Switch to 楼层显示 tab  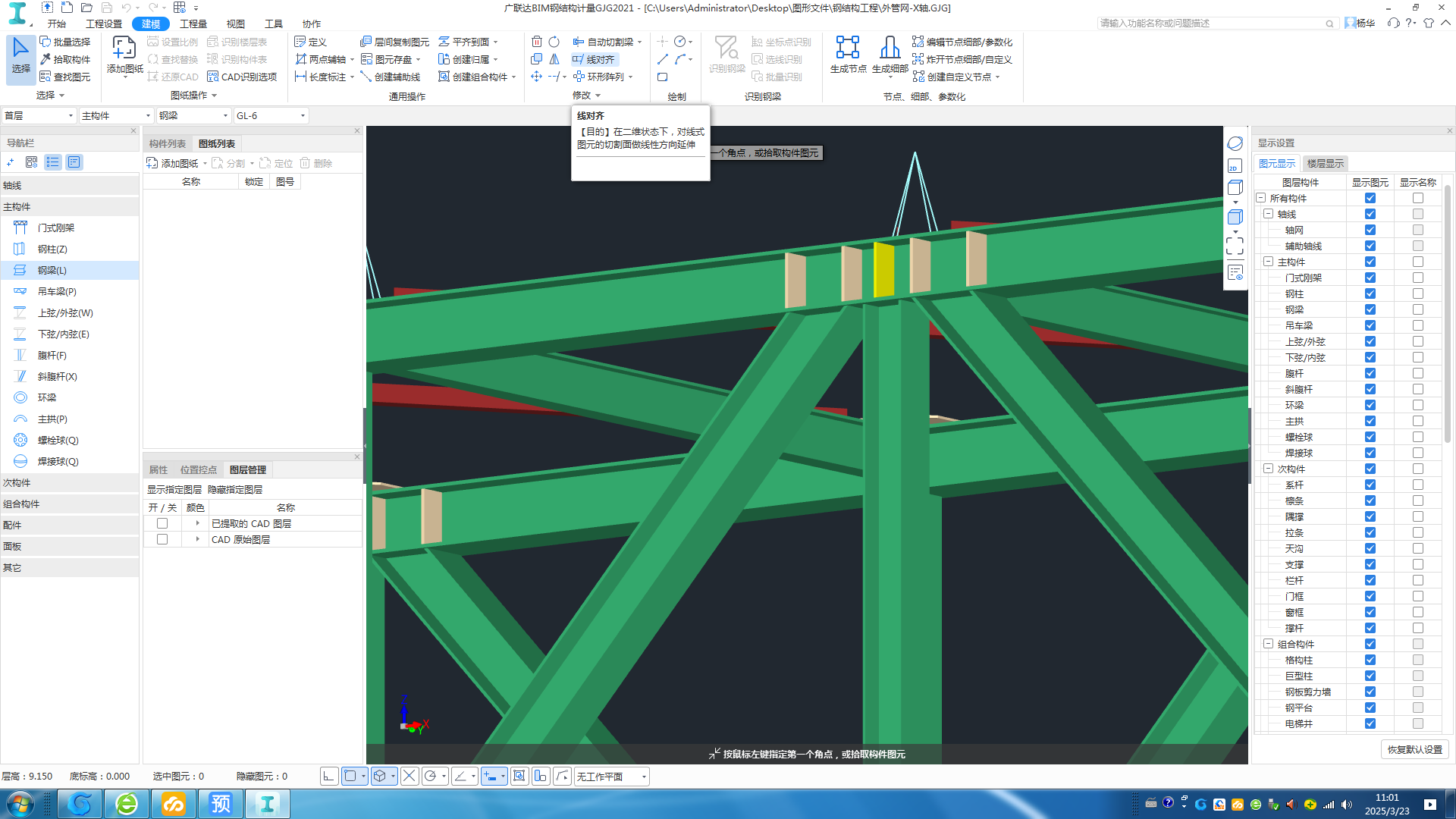[1325, 163]
